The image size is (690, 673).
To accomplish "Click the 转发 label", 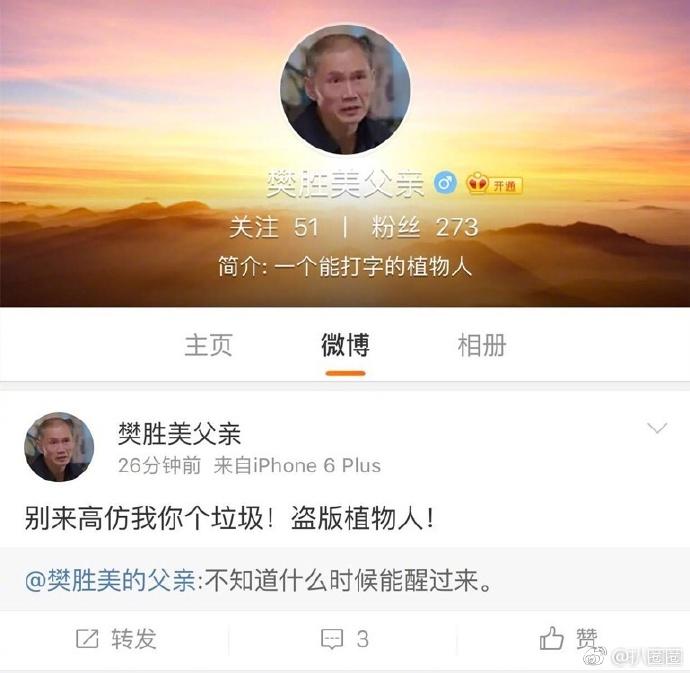I will pyautogui.click(x=134, y=639).
